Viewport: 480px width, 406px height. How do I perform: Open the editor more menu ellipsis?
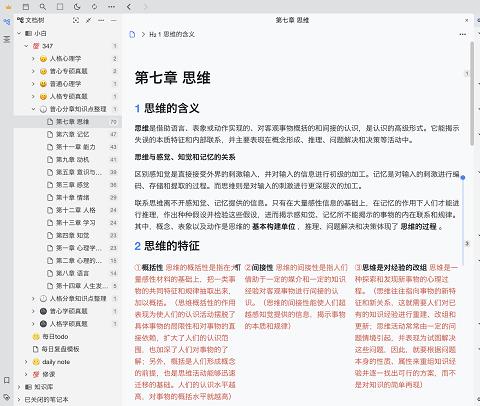coord(463,34)
